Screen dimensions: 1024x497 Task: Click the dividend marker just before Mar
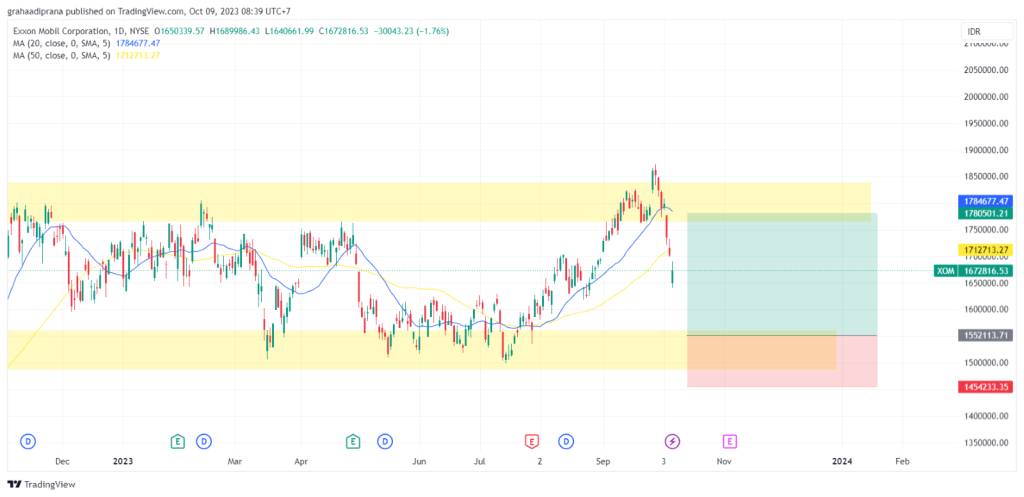point(204,441)
